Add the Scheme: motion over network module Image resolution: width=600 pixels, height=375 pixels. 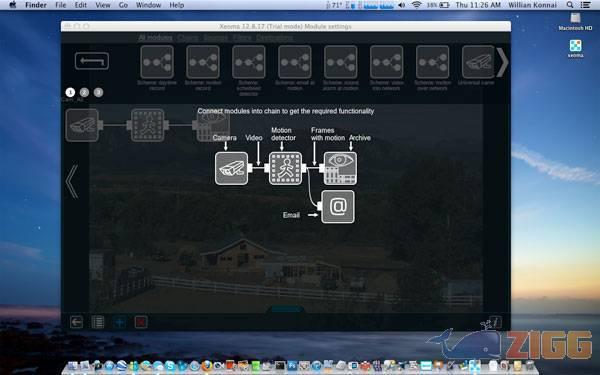tap(432, 62)
